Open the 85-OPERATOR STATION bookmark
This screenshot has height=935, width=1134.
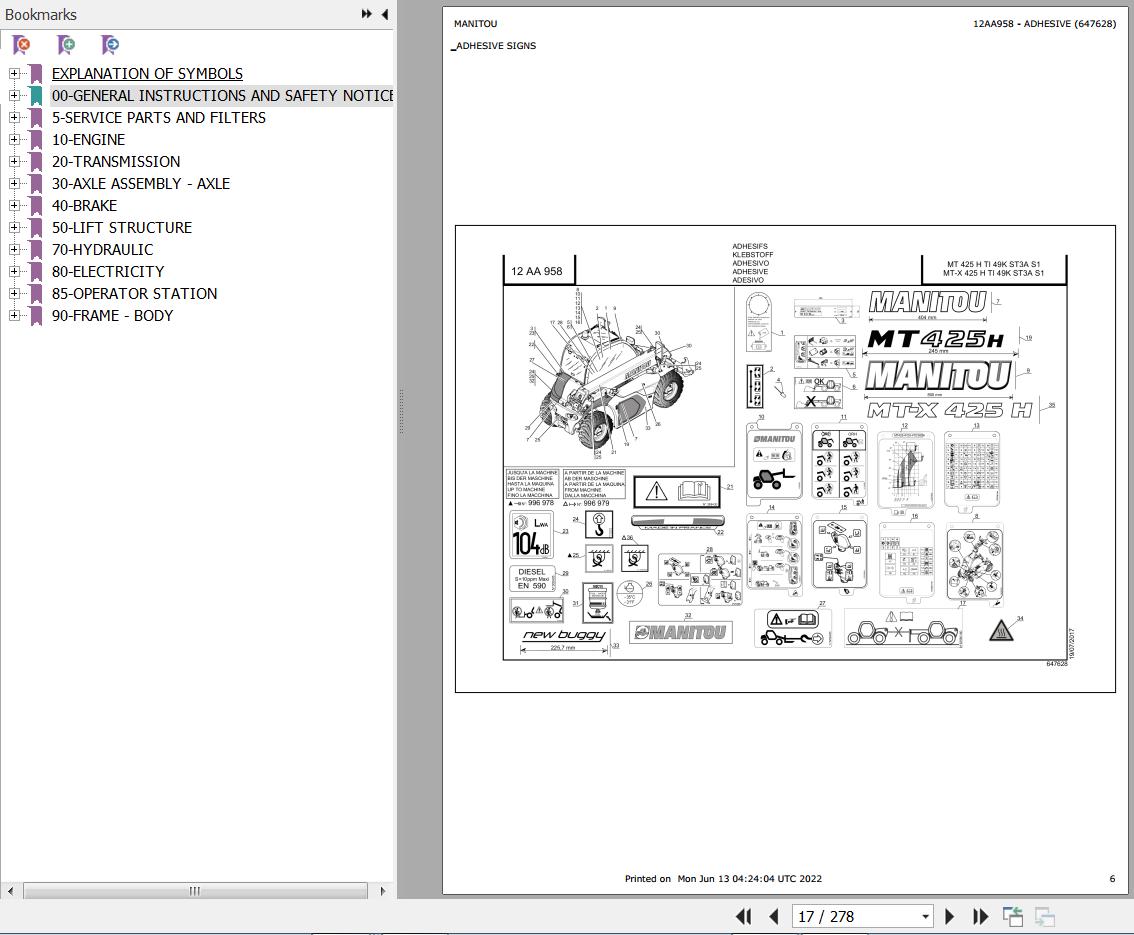click(135, 294)
